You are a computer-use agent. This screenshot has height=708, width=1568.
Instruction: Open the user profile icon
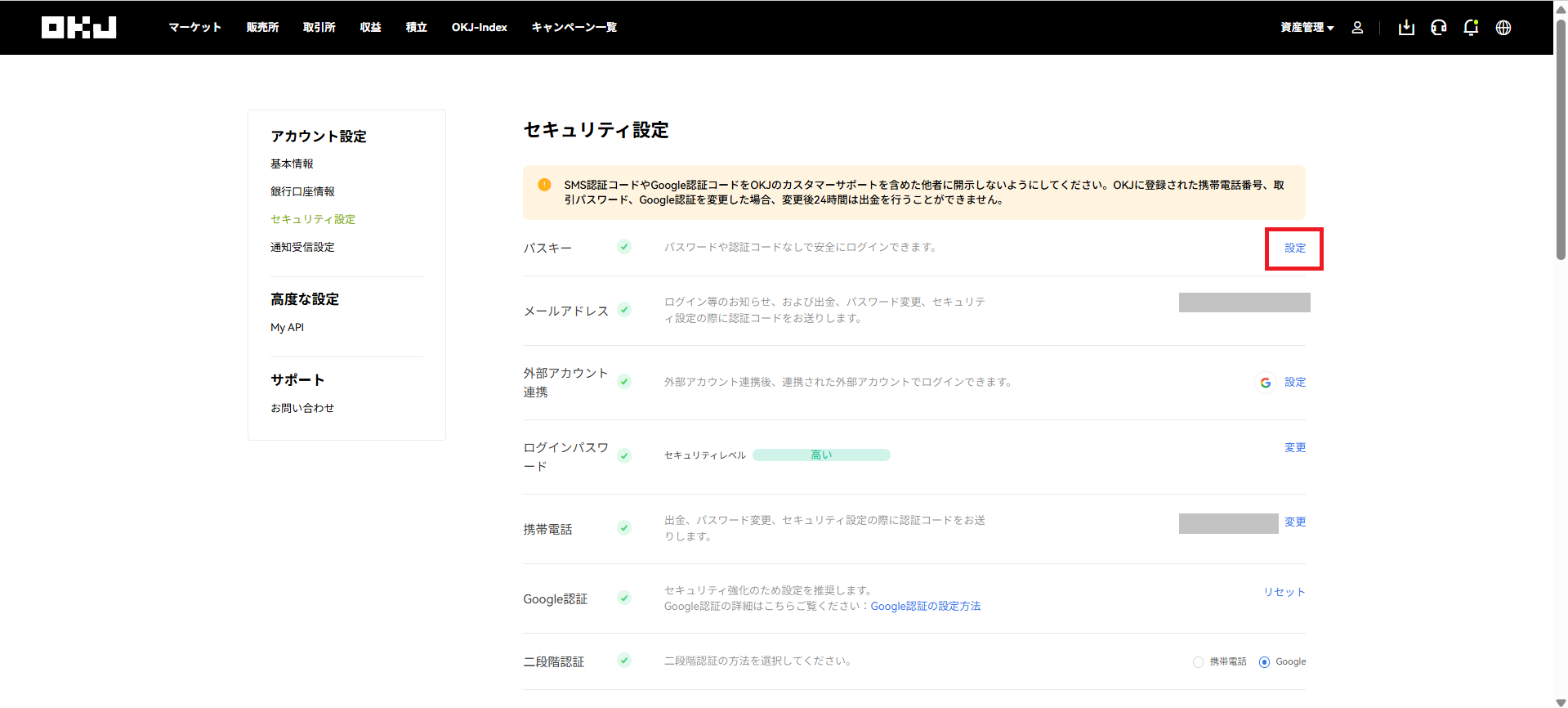tap(1357, 28)
